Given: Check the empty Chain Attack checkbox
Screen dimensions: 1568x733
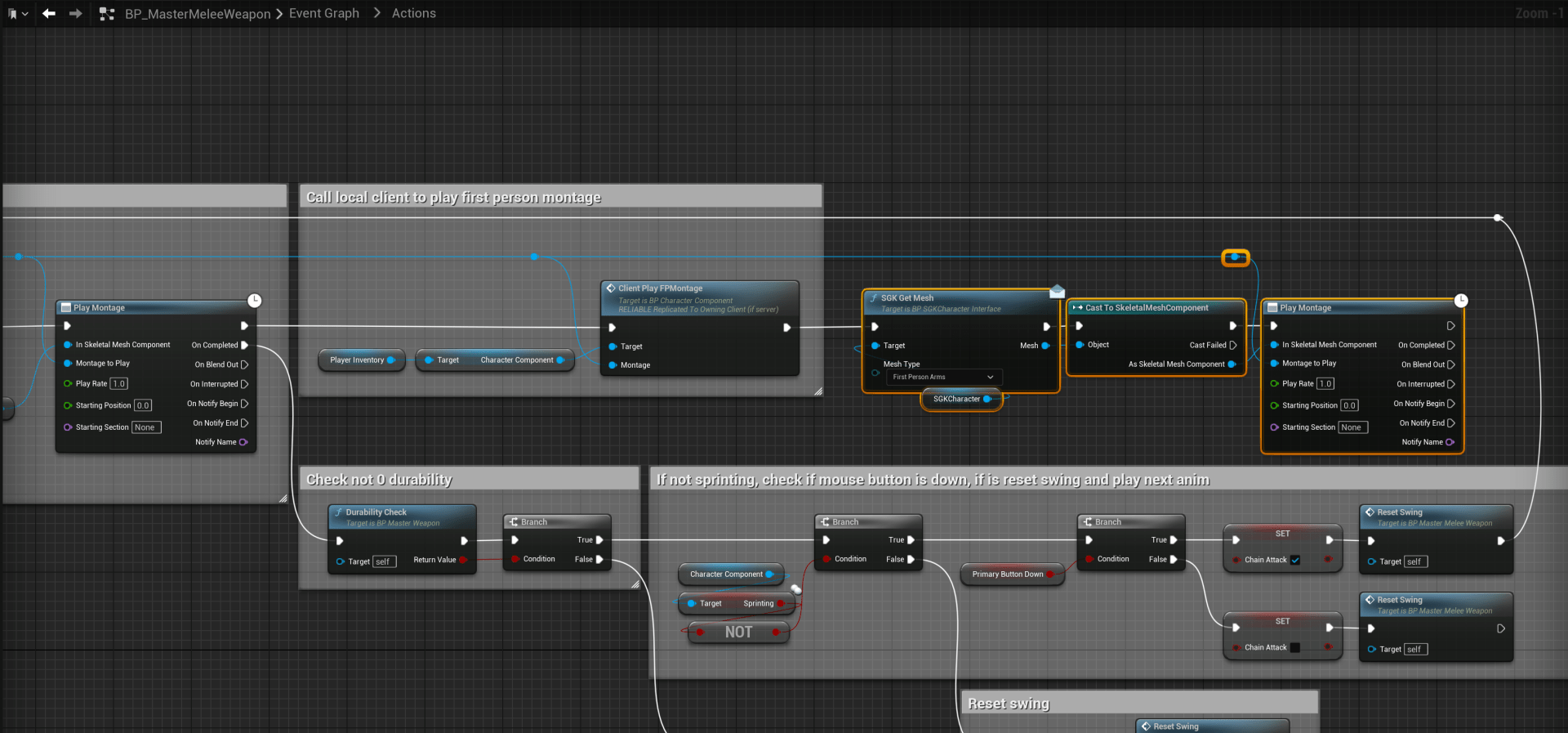Looking at the screenshot, I should pyautogui.click(x=1295, y=647).
